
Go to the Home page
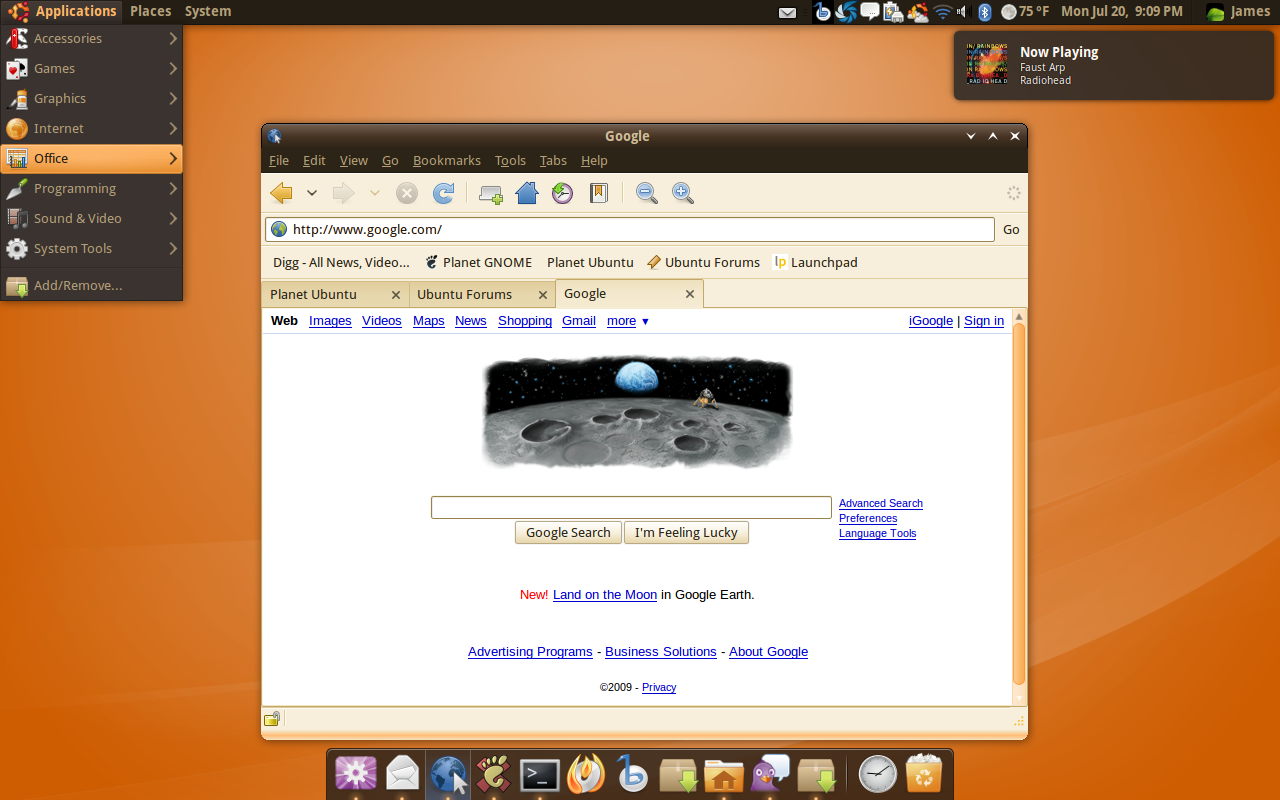(527, 193)
